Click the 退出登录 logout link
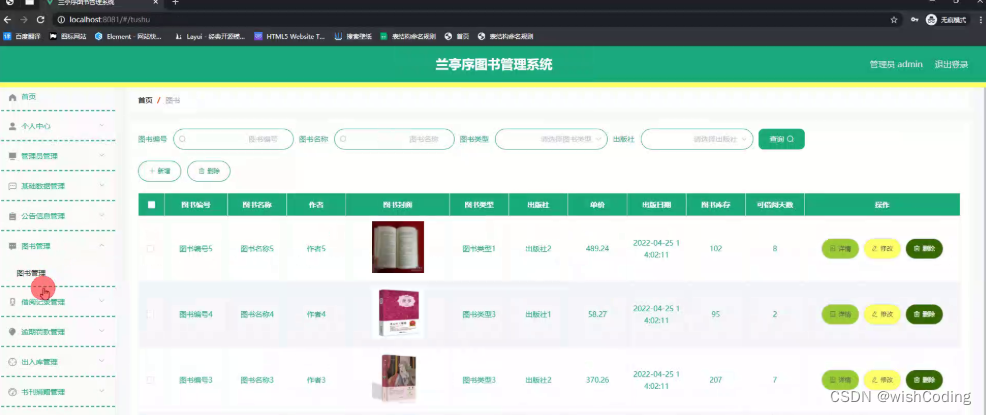This screenshot has height=415, width=986. coord(951,64)
